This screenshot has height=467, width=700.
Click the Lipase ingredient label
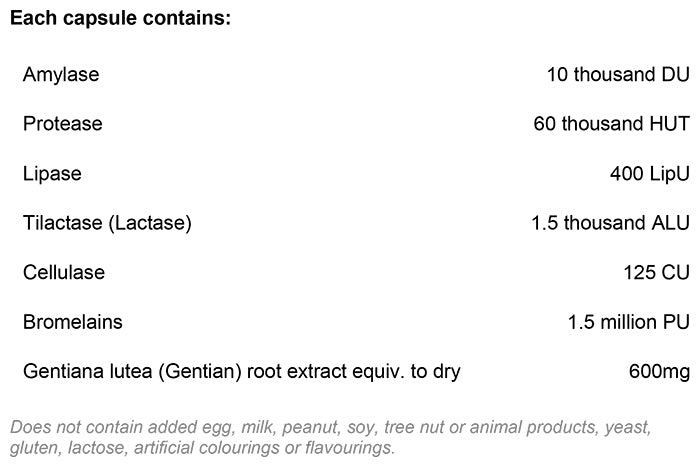pyautogui.click(x=52, y=174)
